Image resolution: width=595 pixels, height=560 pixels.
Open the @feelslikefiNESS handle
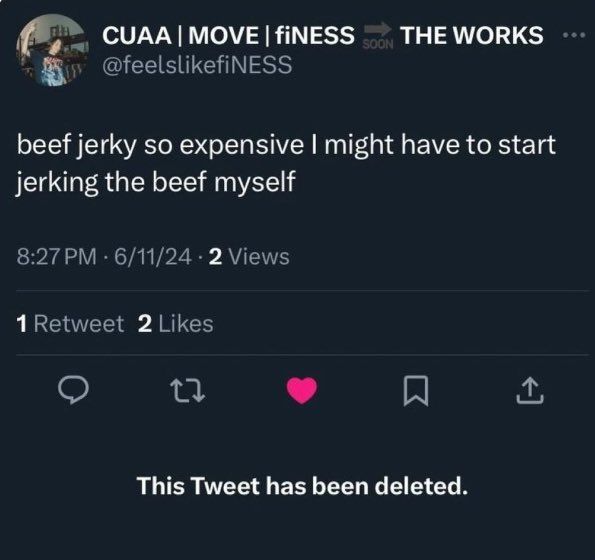pos(197,64)
